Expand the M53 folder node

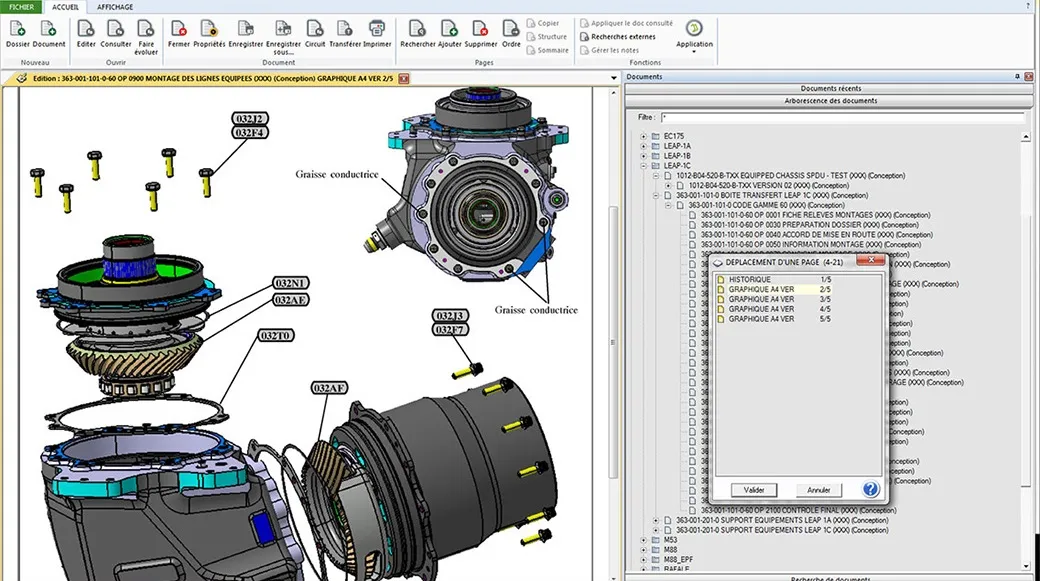coord(644,540)
